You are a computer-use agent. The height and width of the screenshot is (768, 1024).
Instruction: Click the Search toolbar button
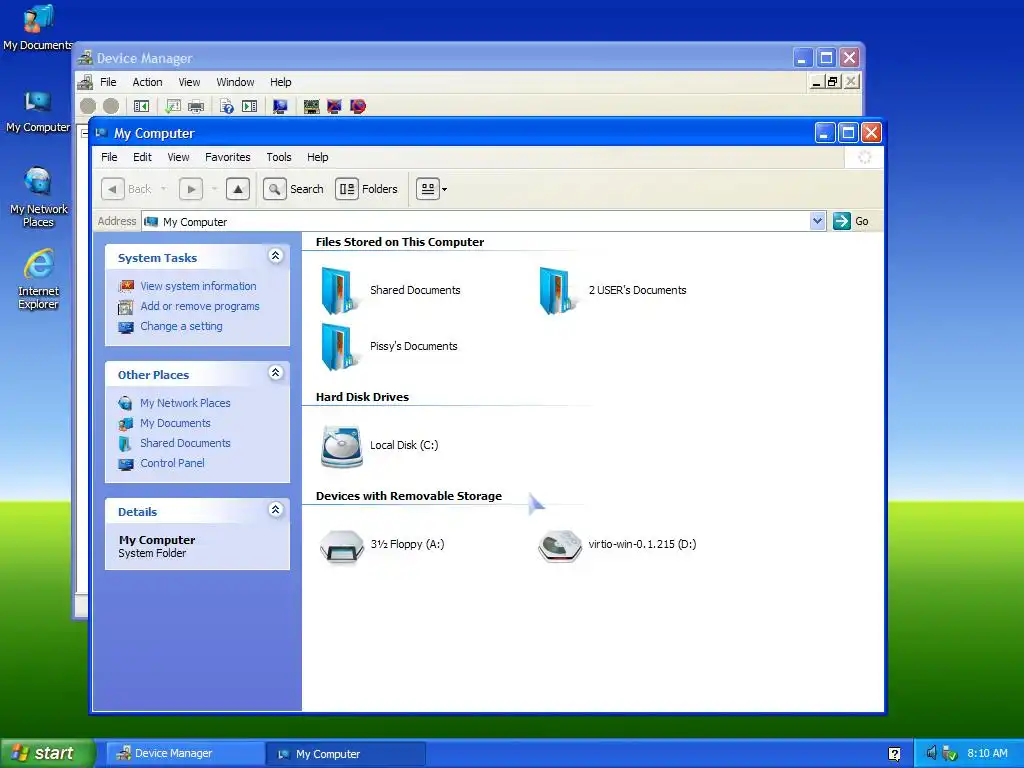[x=293, y=189]
